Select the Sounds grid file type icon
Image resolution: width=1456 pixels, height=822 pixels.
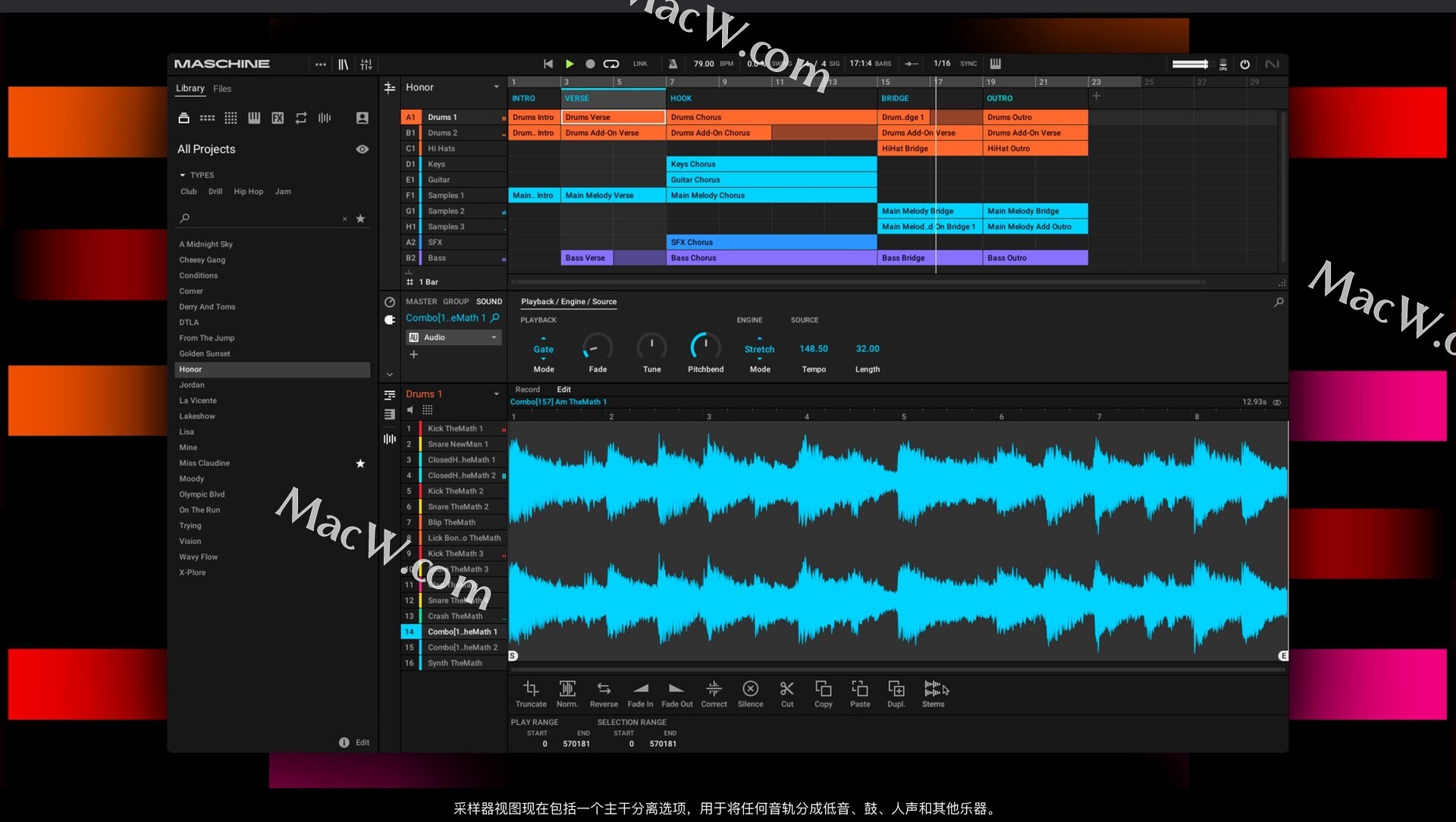(231, 118)
